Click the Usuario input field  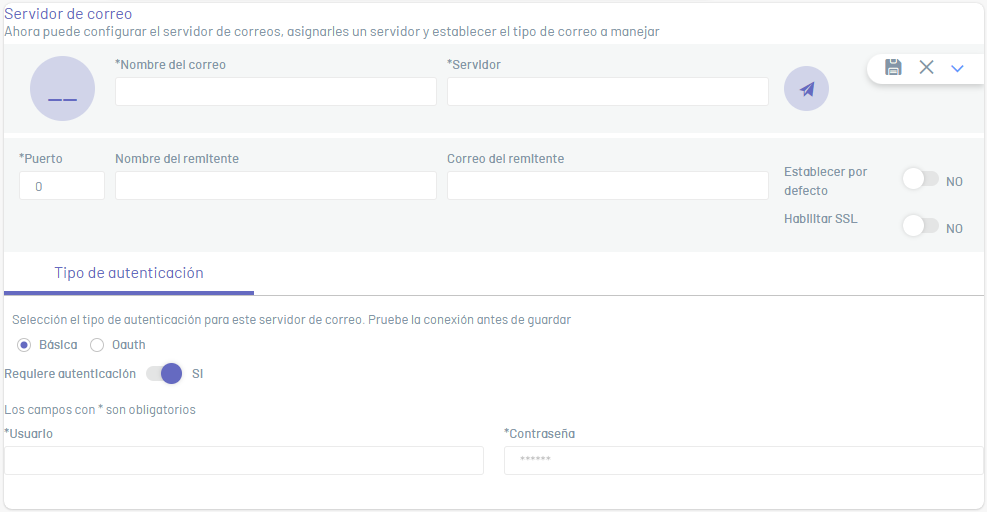(244, 460)
